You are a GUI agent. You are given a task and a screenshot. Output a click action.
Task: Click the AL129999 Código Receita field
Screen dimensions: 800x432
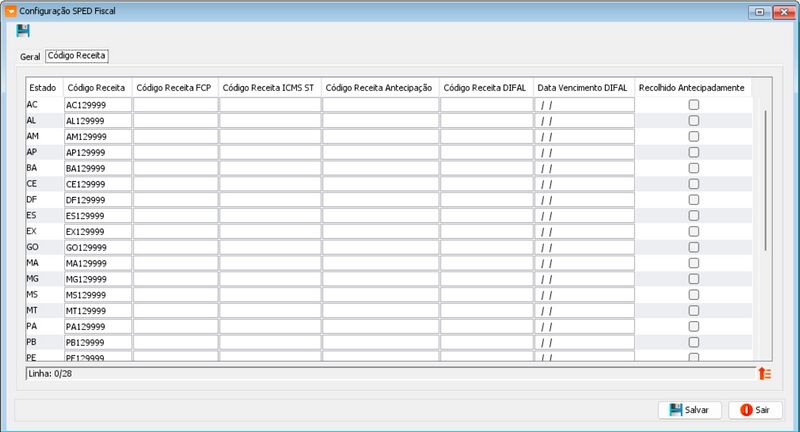[x=97, y=121]
